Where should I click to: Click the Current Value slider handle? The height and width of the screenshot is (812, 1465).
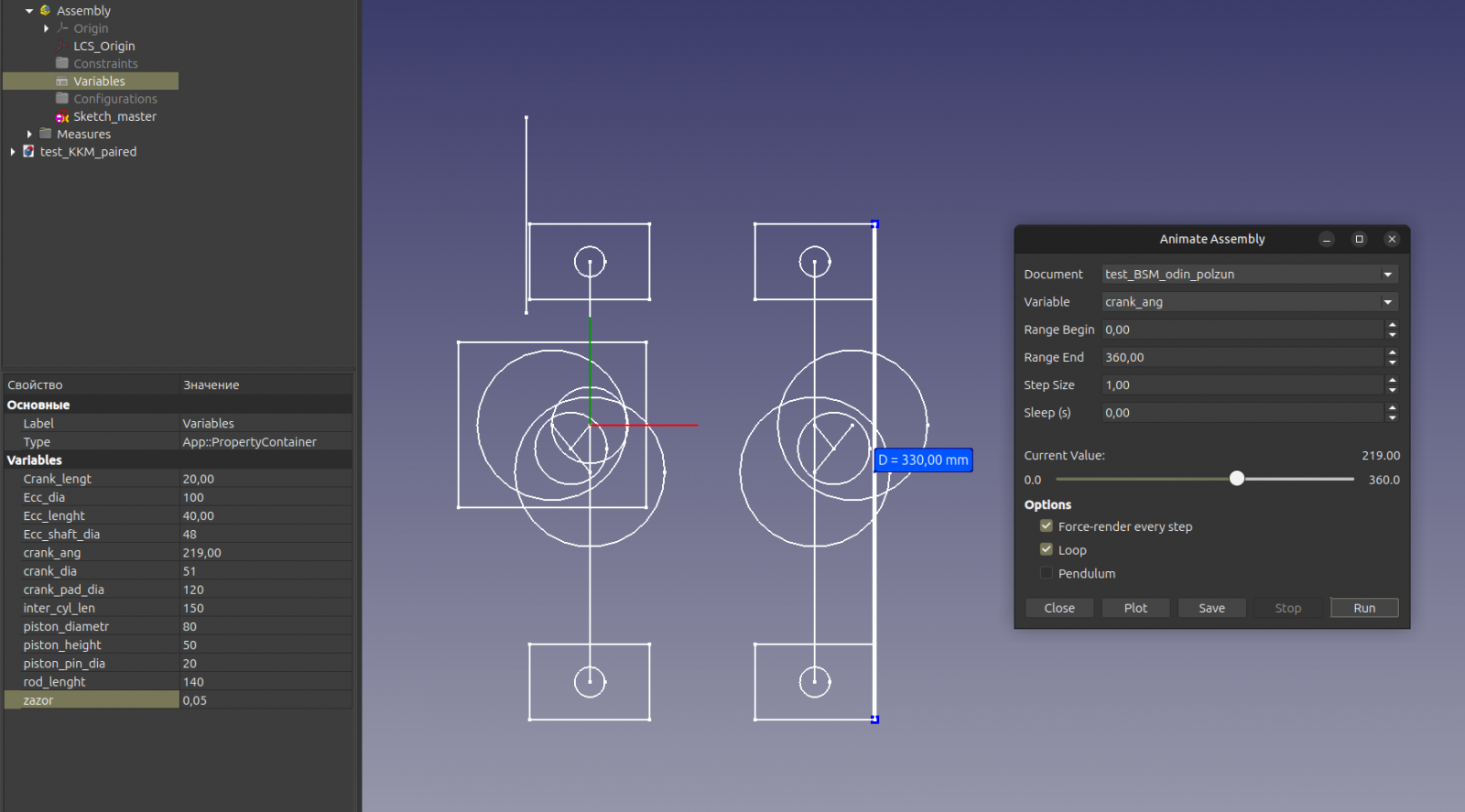[x=1237, y=479]
